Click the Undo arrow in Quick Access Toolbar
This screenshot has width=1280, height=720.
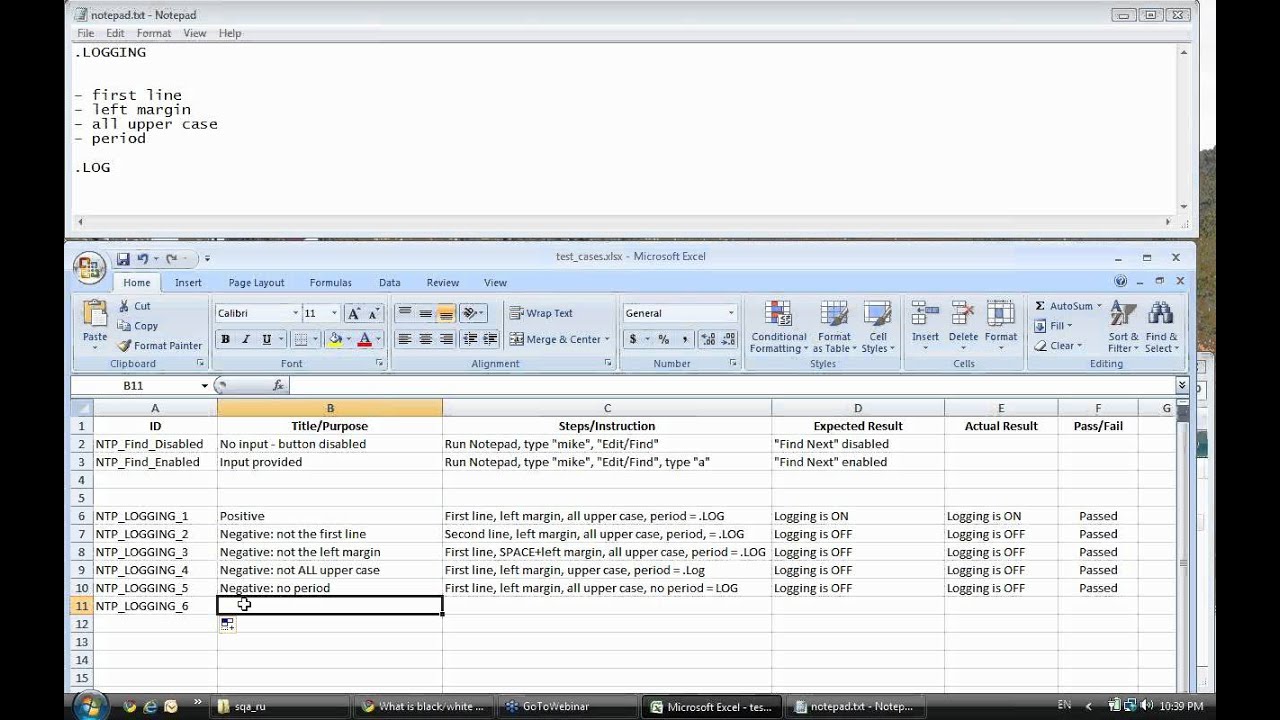click(x=143, y=259)
